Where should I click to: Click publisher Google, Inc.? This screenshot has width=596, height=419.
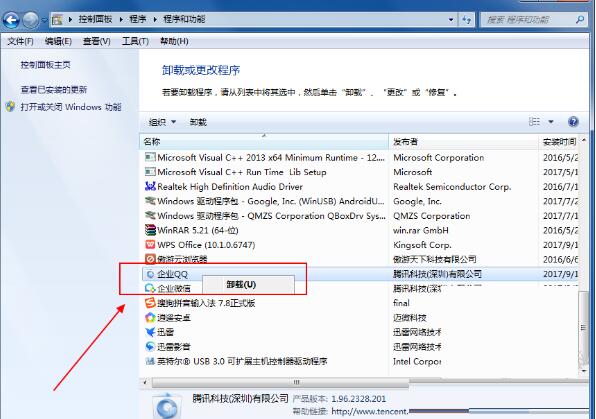point(417,201)
